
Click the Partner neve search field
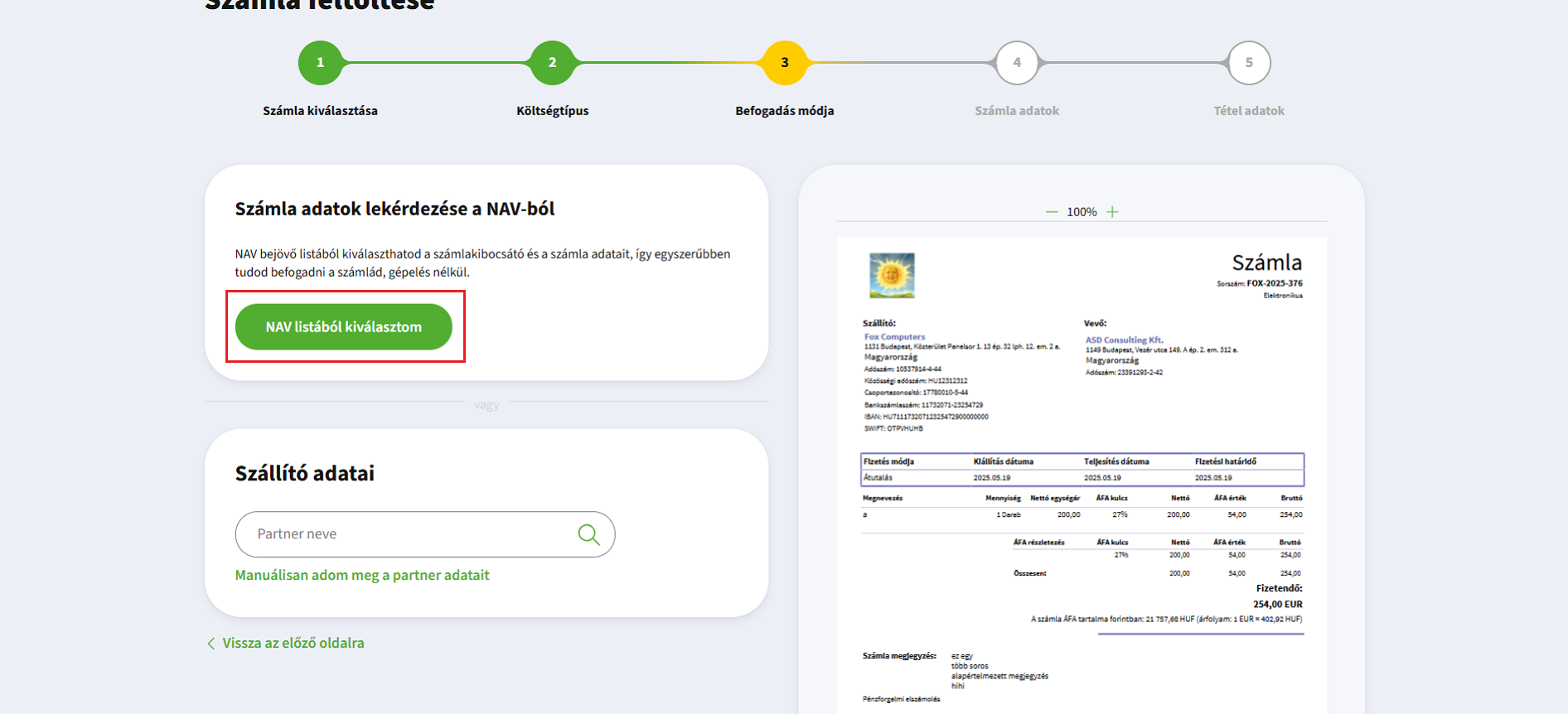point(425,534)
